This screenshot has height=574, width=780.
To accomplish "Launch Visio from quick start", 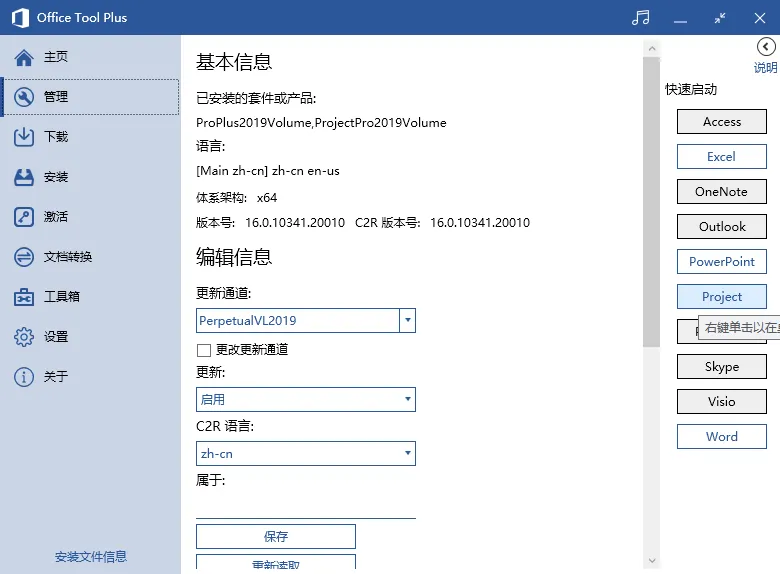I will coord(722,402).
